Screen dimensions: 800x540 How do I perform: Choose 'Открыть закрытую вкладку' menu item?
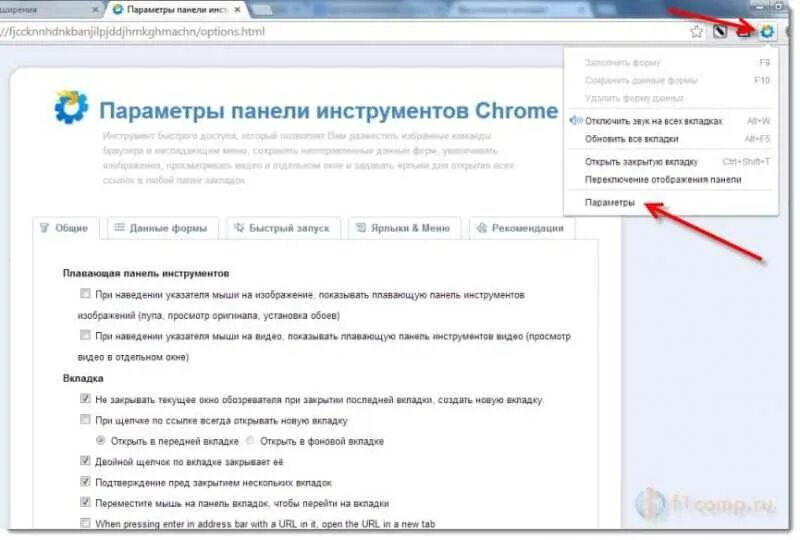point(671,162)
